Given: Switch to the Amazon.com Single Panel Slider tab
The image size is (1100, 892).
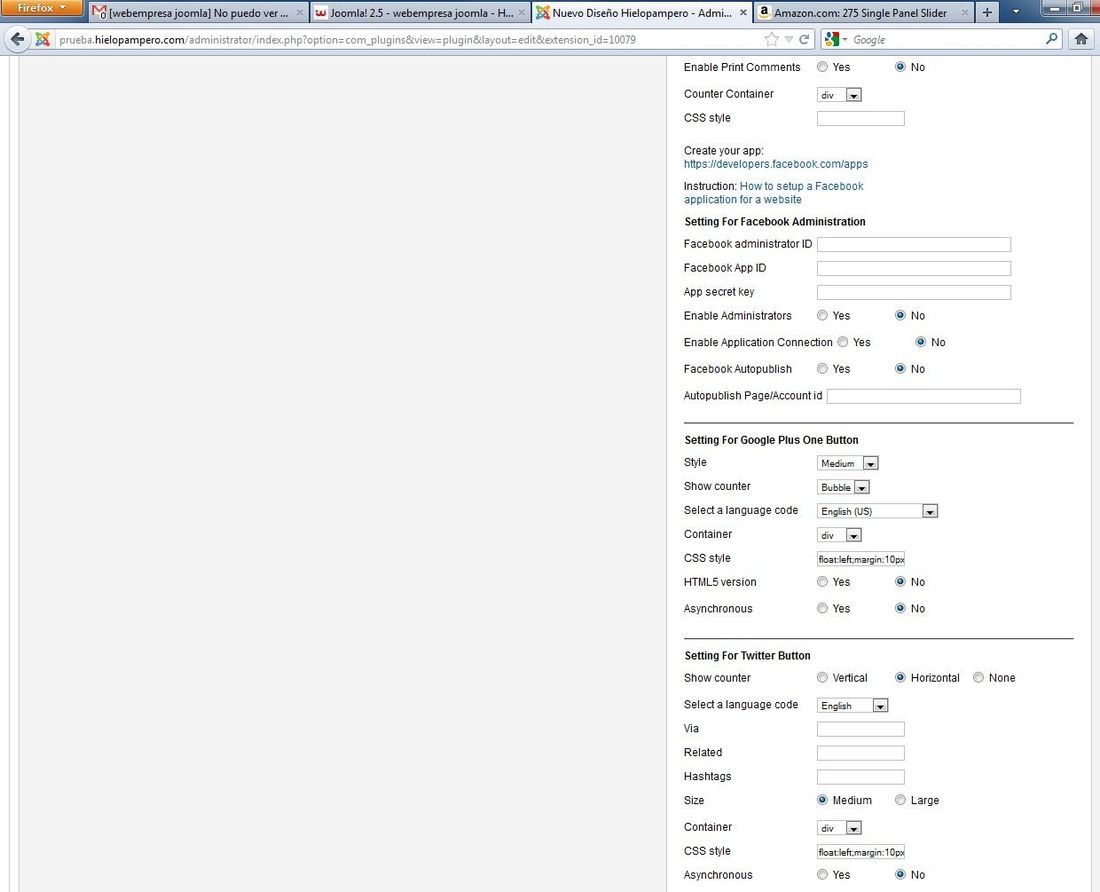Looking at the screenshot, I should point(864,13).
